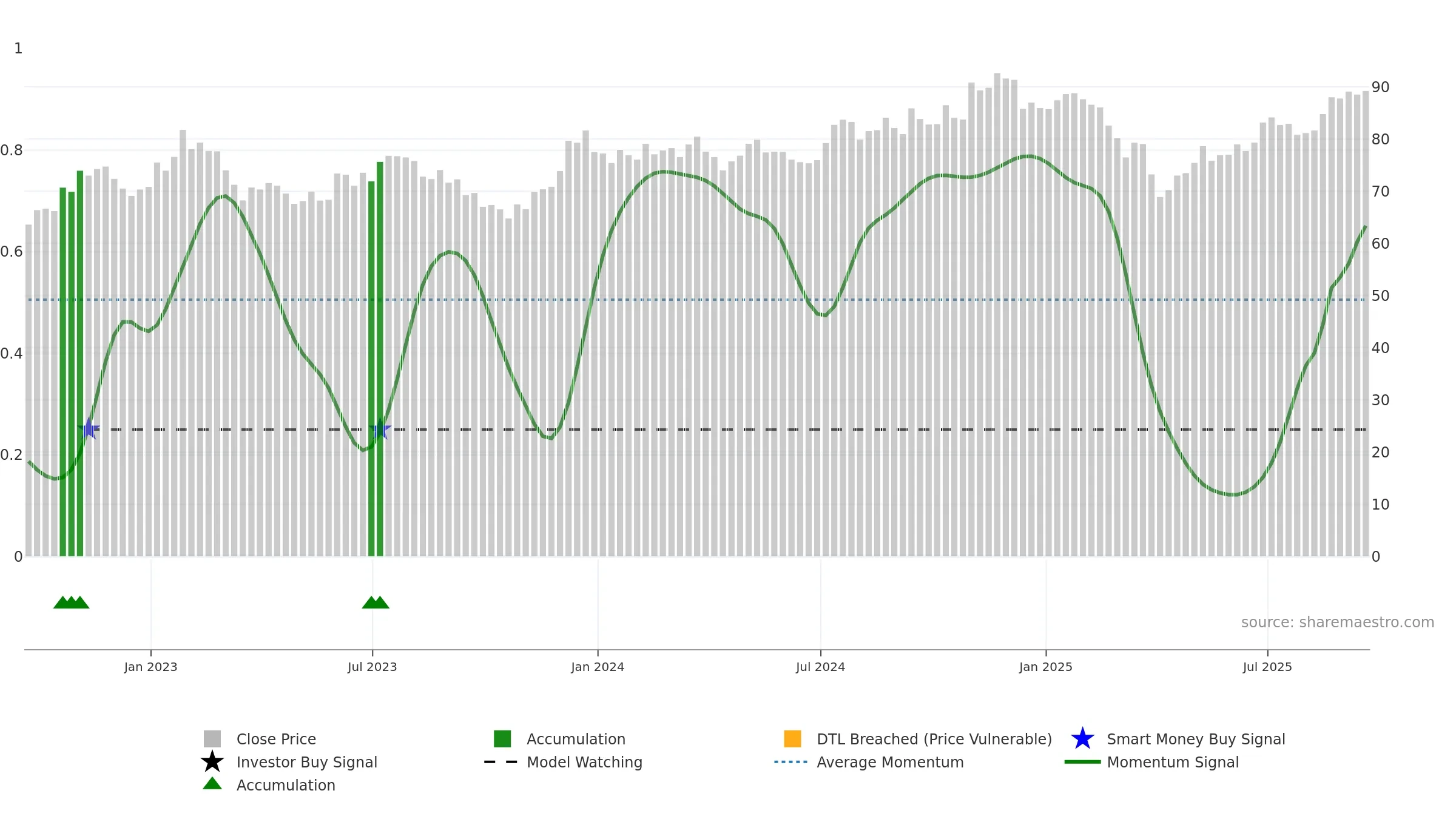
Task: Select the gray Close Price legend square
Action: pyautogui.click(x=212, y=739)
